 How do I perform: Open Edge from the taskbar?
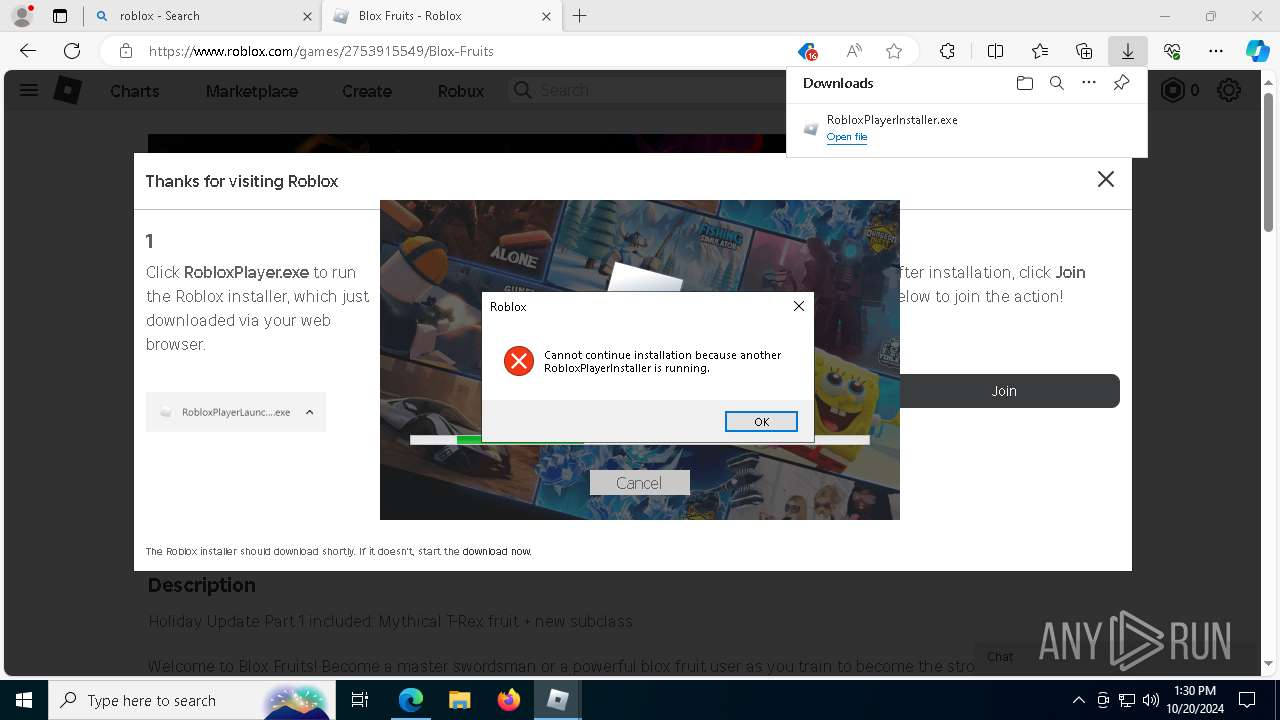pyautogui.click(x=411, y=700)
